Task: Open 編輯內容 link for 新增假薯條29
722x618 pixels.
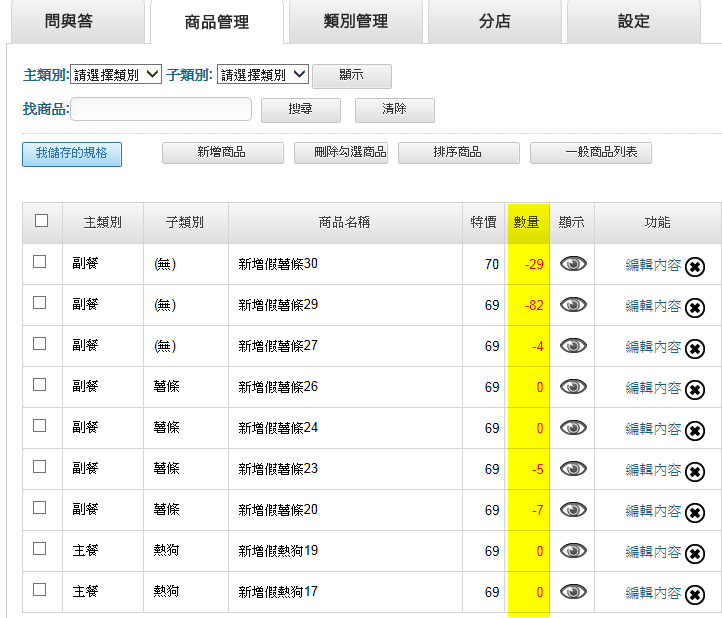Action: pos(653,306)
